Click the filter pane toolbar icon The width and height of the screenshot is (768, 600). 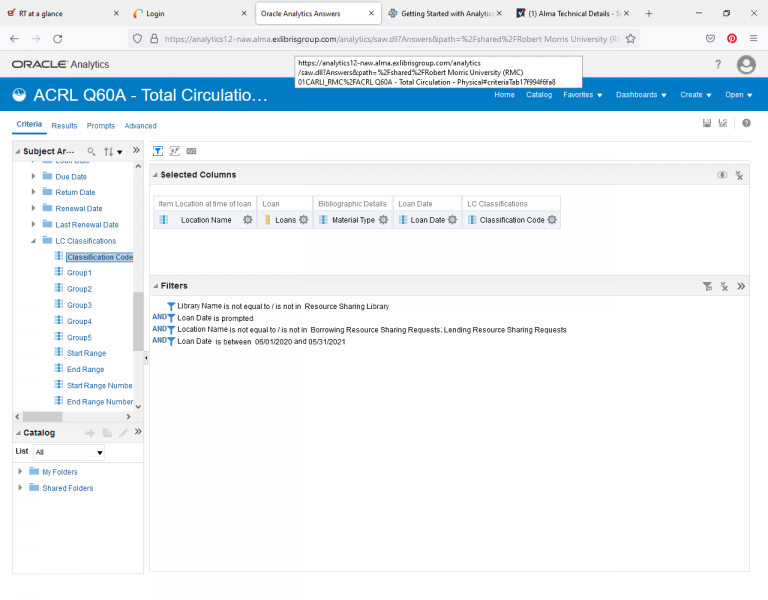tap(158, 151)
